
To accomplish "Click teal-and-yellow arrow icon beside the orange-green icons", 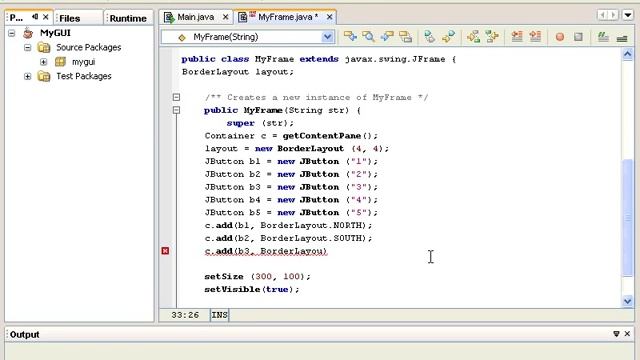I will point(448,37).
